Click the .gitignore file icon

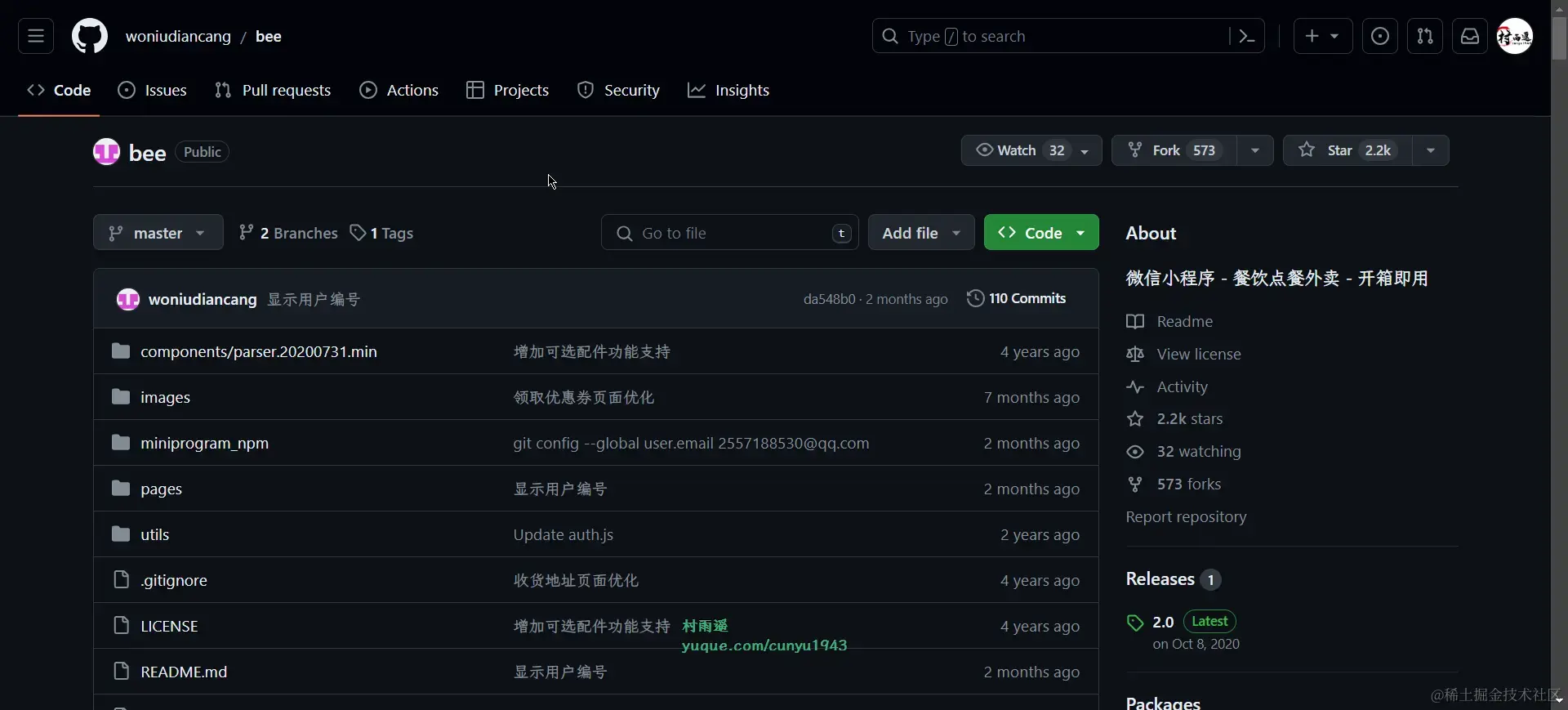coord(122,580)
